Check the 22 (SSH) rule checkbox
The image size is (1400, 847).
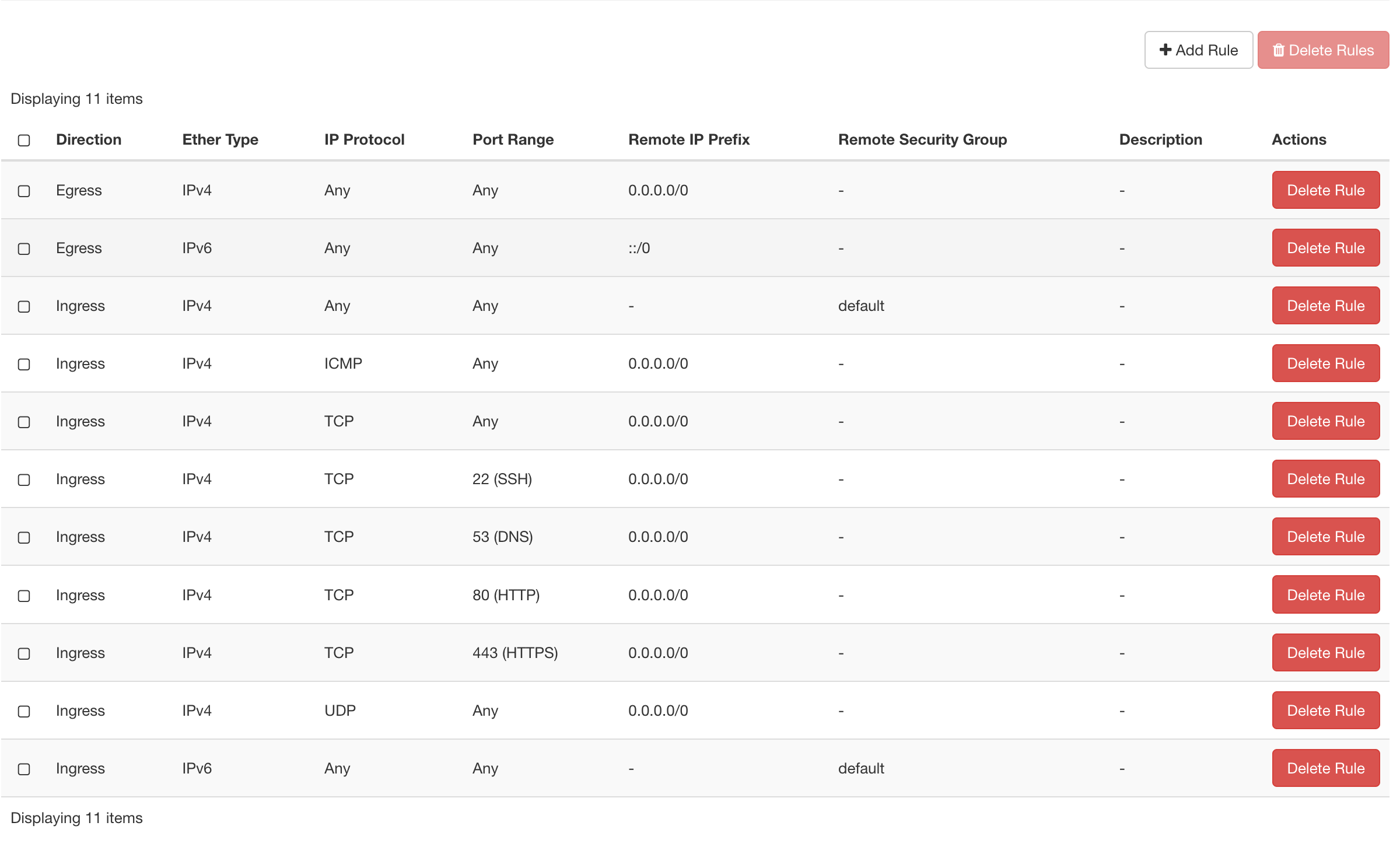(x=24, y=480)
